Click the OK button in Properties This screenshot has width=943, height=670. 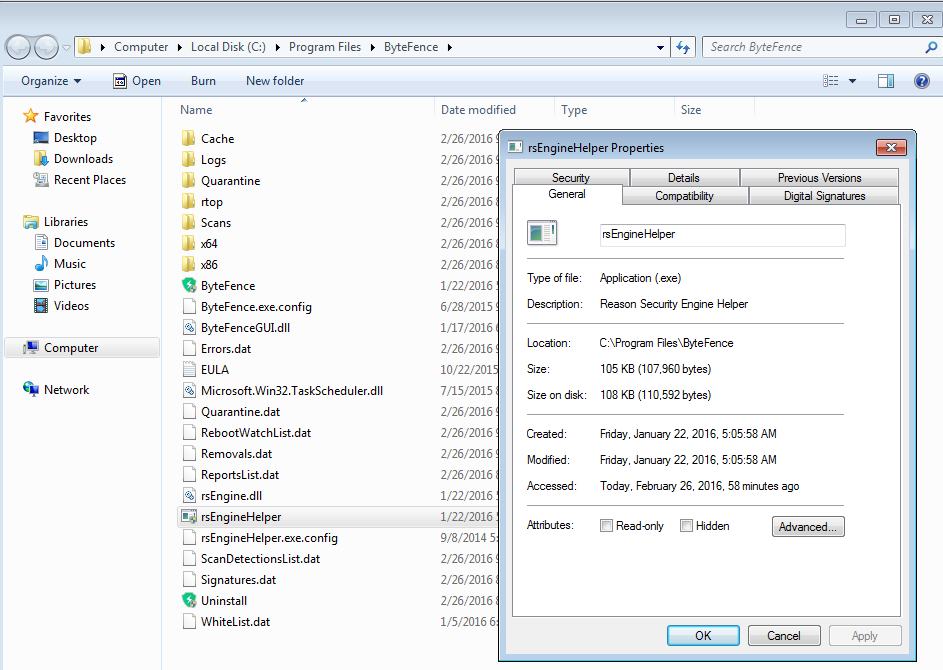tap(703, 636)
